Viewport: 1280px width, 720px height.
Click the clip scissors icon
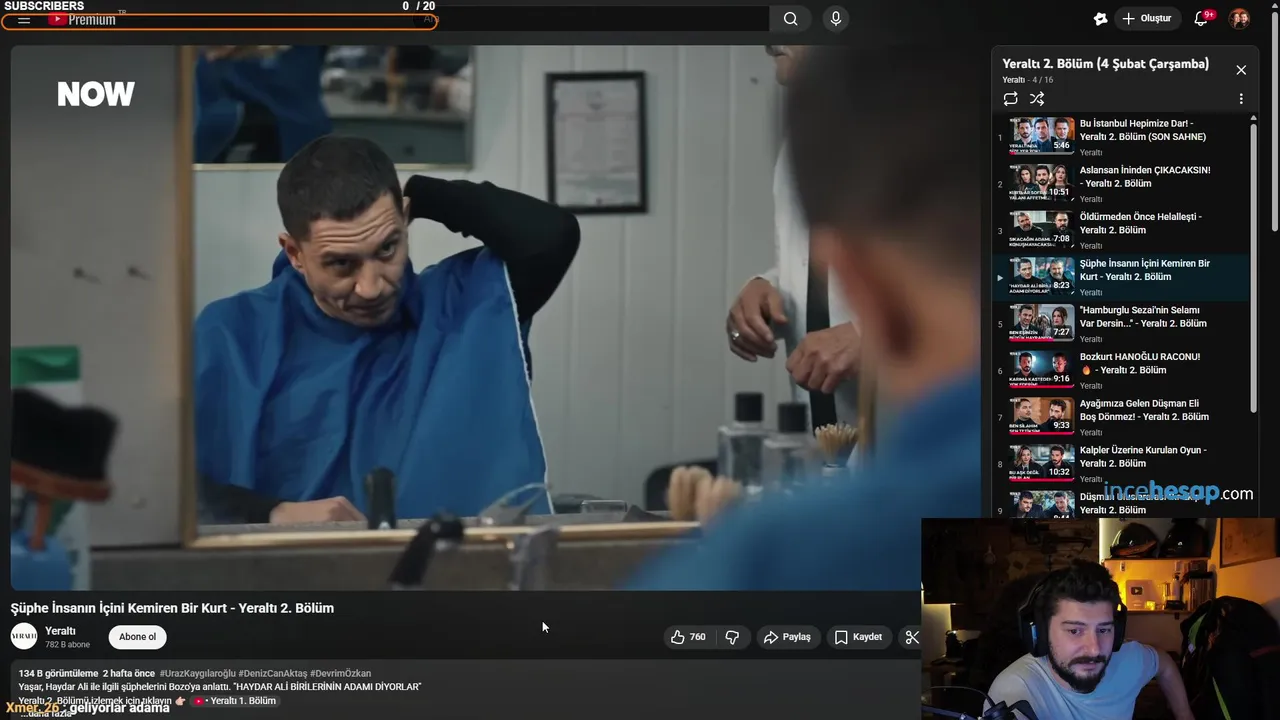click(911, 637)
